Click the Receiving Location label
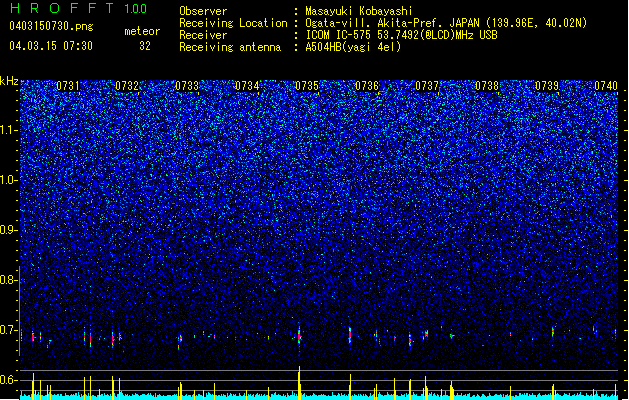The width and height of the screenshot is (629, 400). coord(233,23)
